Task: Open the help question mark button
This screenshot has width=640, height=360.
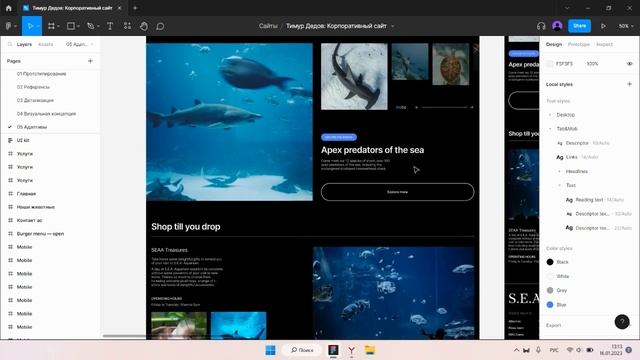Action: (622, 322)
